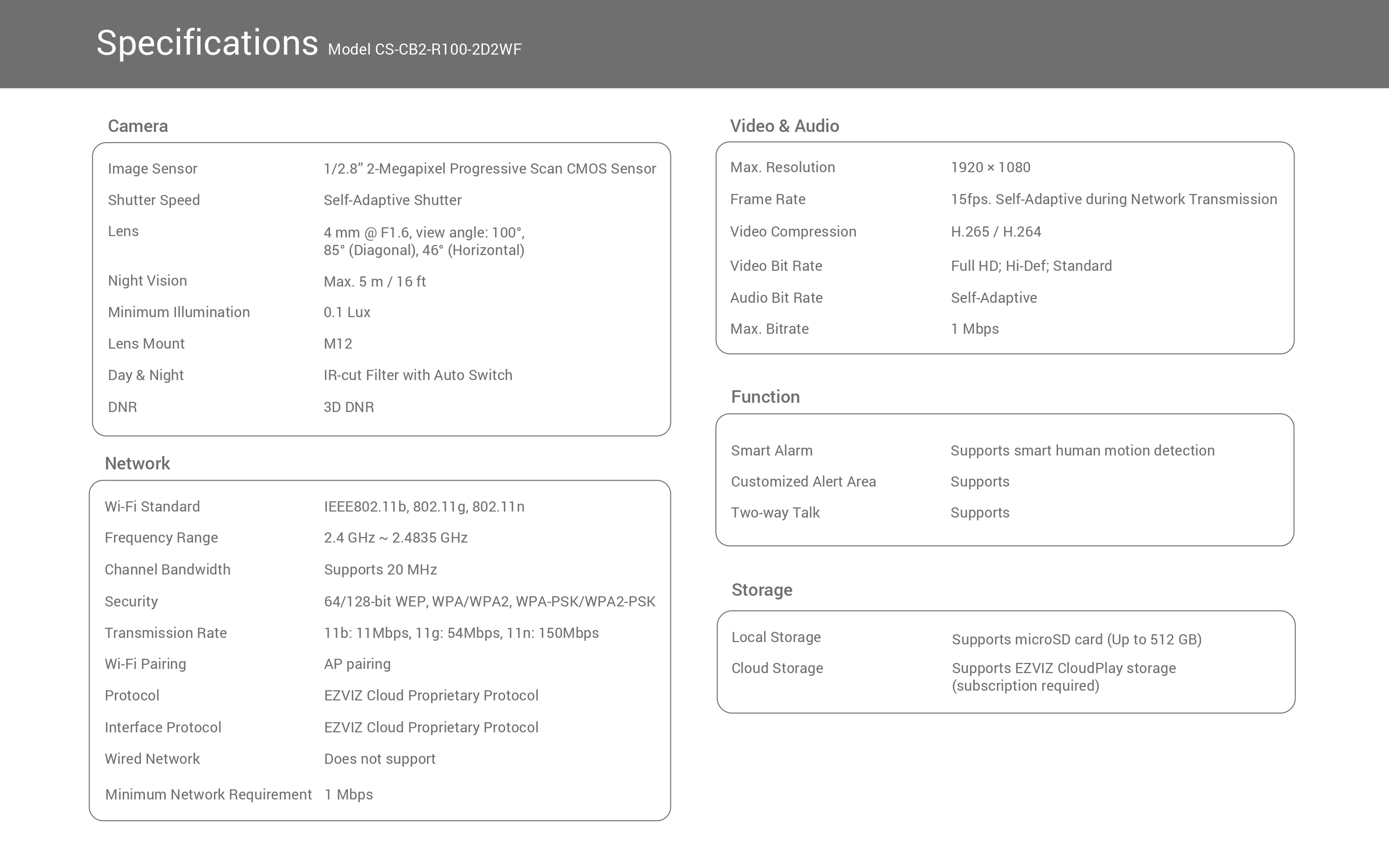1389x868 pixels.
Task: Click the Lens Mount label
Action: pyautogui.click(x=146, y=343)
